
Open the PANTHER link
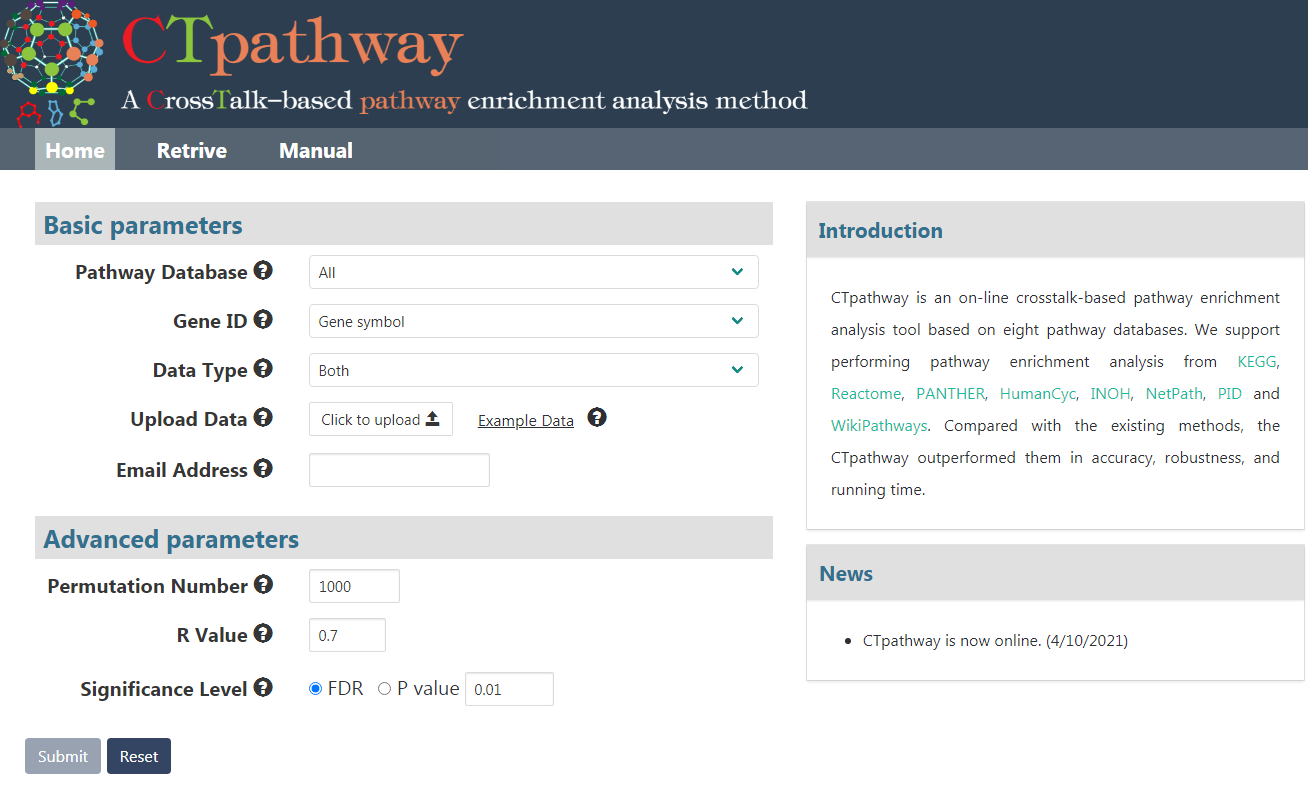point(951,394)
